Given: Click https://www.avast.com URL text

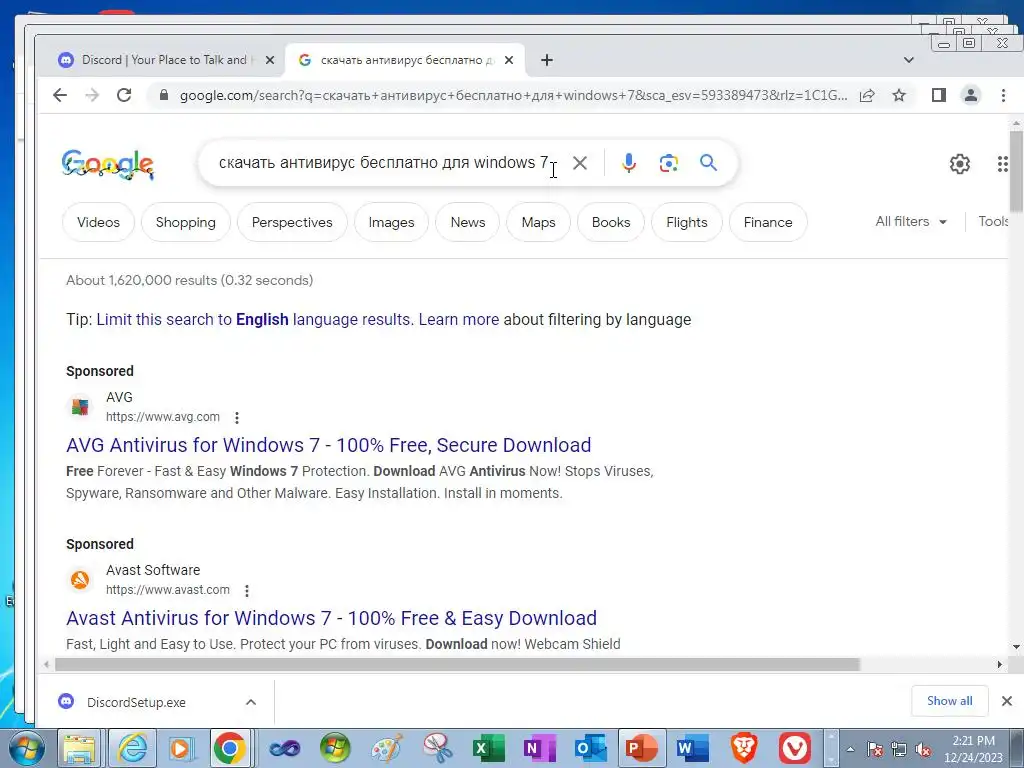Looking at the screenshot, I should 168,590.
